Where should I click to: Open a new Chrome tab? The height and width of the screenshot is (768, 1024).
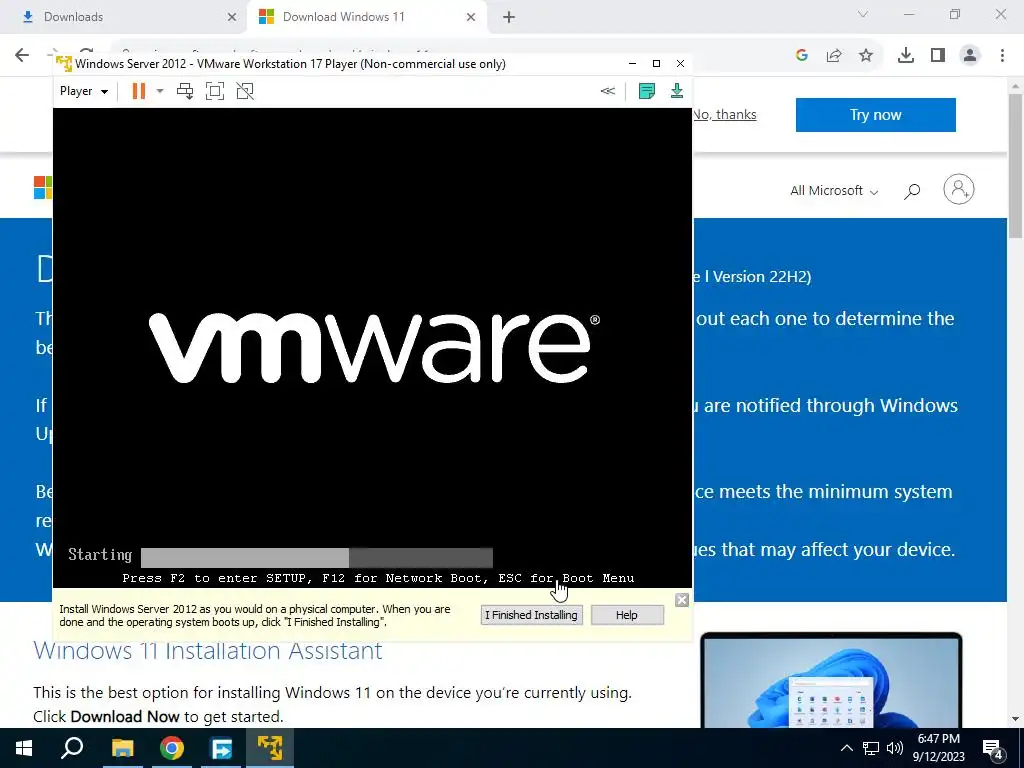[x=509, y=17]
